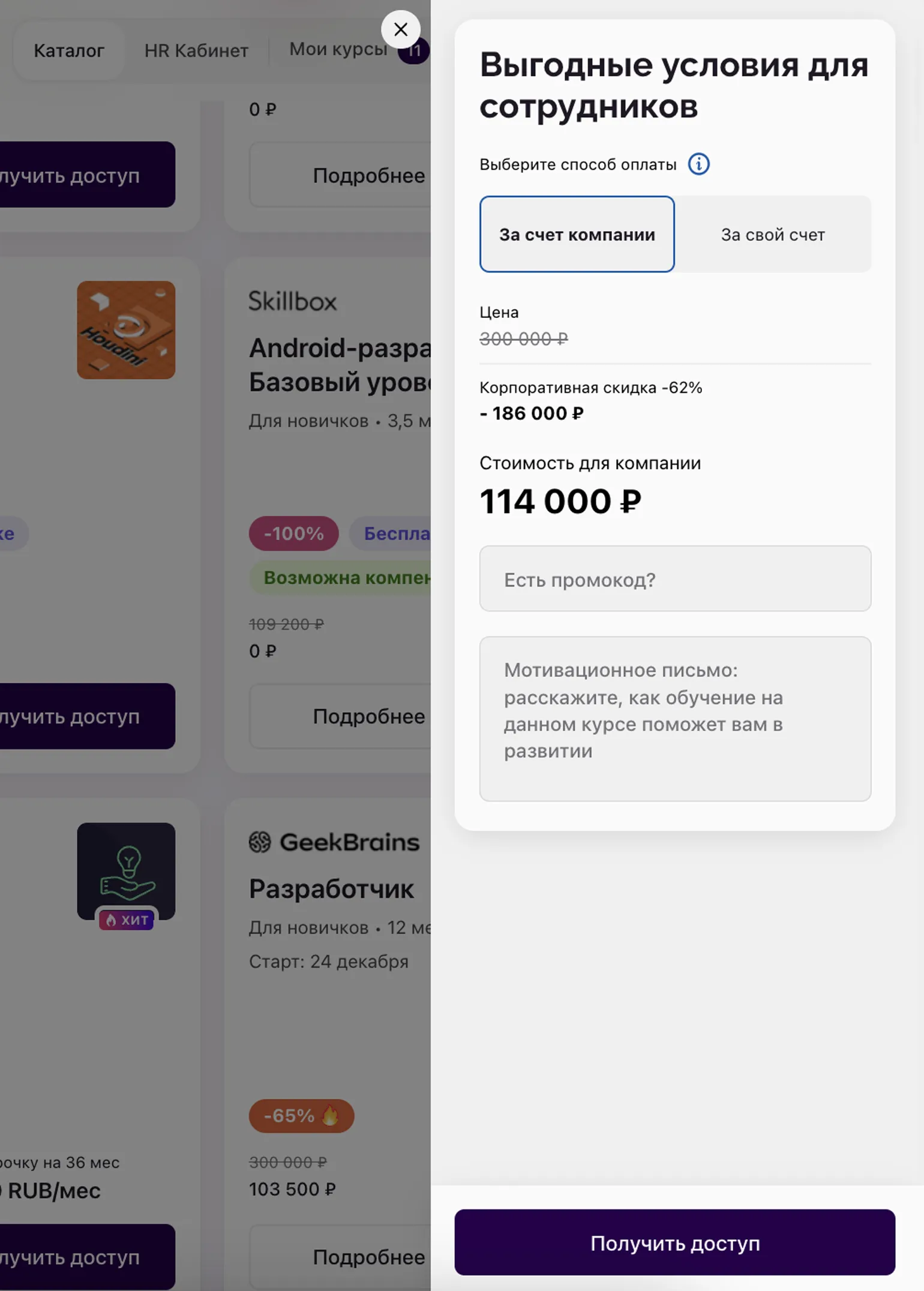The image size is (924, 1291).
Task: Switch to the 'HR Кабинет' tab
Action: point(196,51)
